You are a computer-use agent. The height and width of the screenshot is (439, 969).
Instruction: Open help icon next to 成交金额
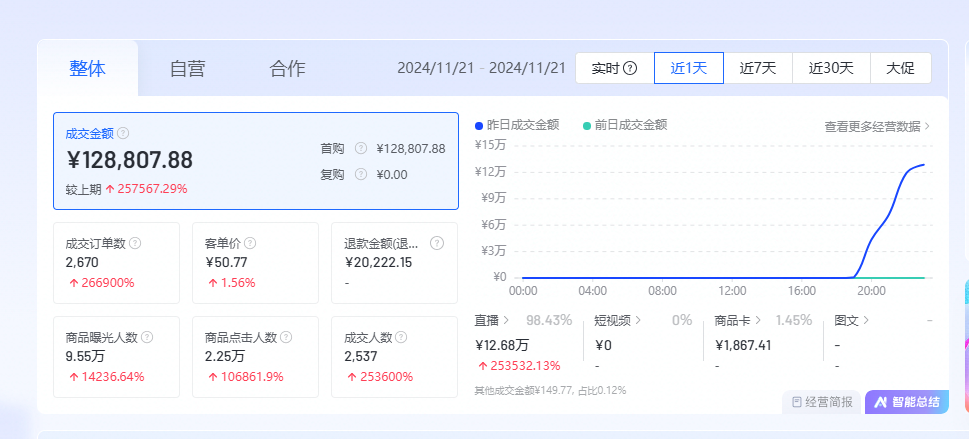(123, 134)
